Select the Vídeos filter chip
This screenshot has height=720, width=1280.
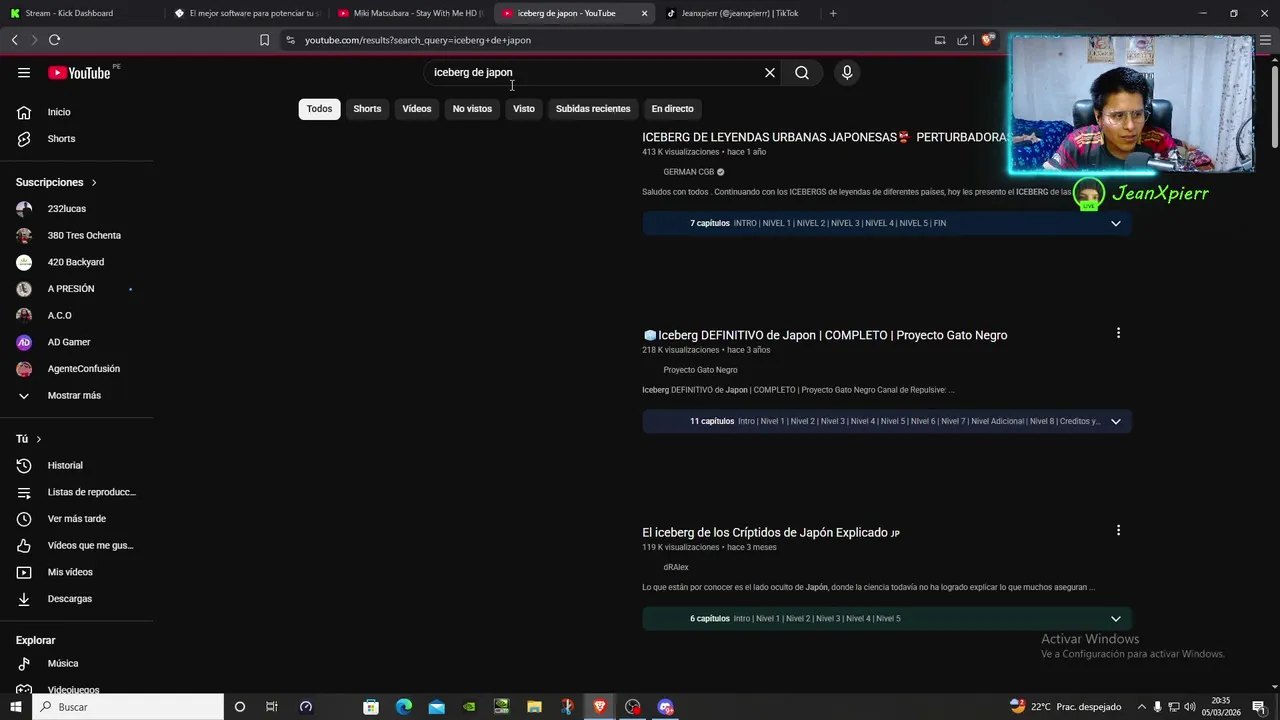[417, 109]
